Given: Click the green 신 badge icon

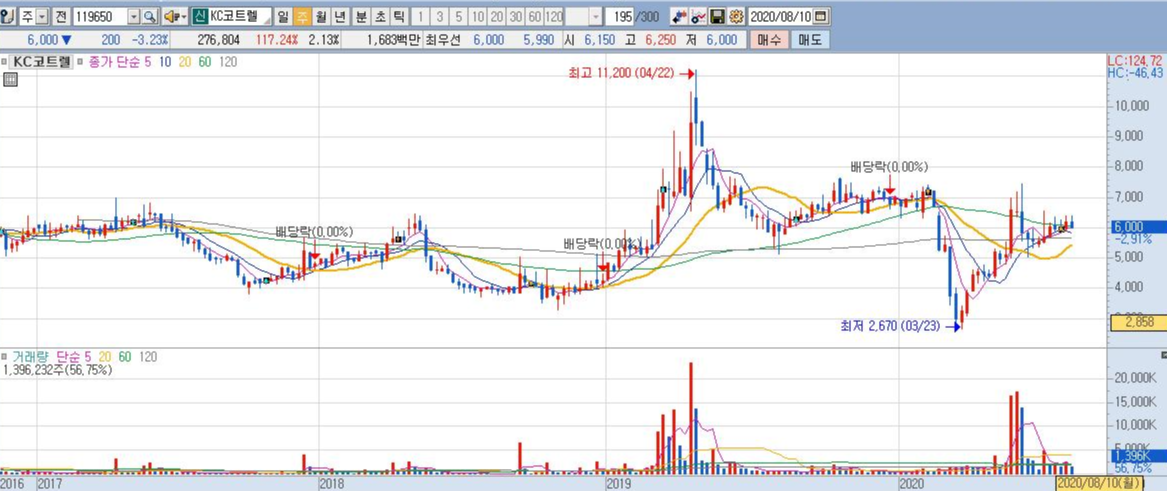Looking at the screenshot, I should pos(199,16).
